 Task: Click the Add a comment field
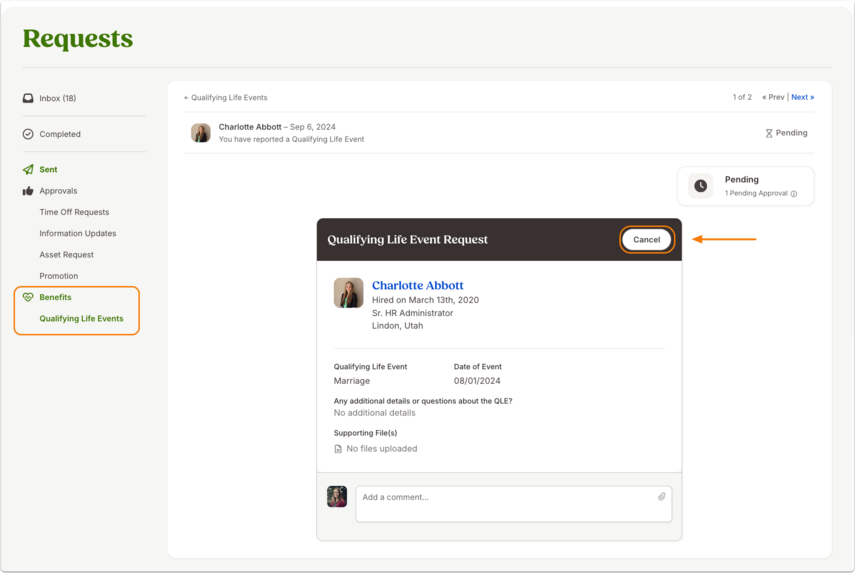(x=514, y=504)
